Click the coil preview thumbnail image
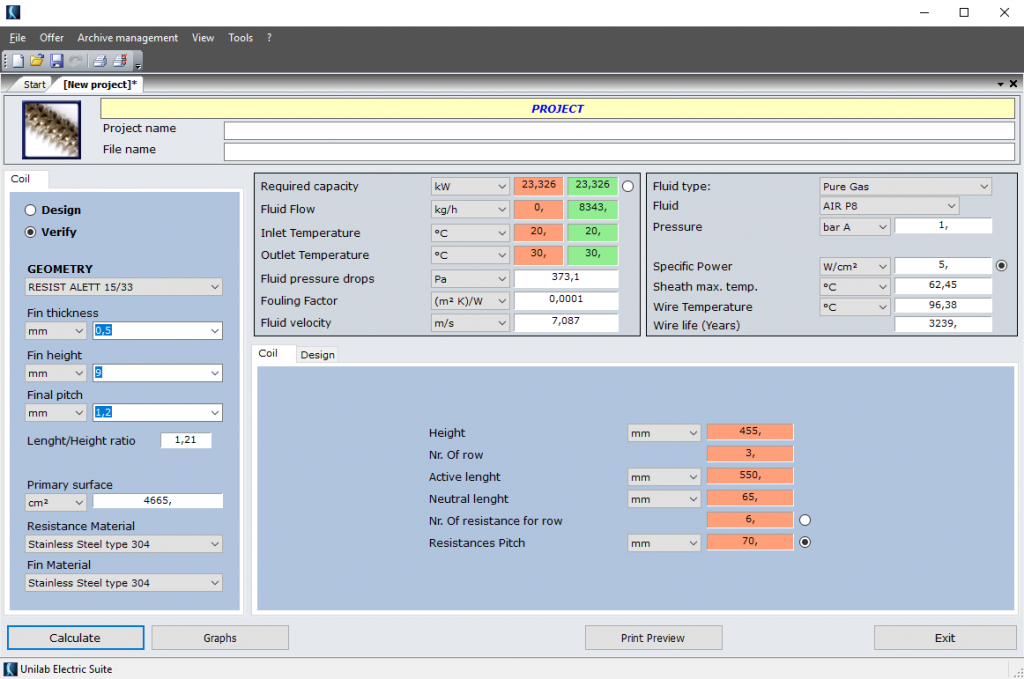Image resolution: width=1024 pixels, height=679 pixels. [51, 129]
